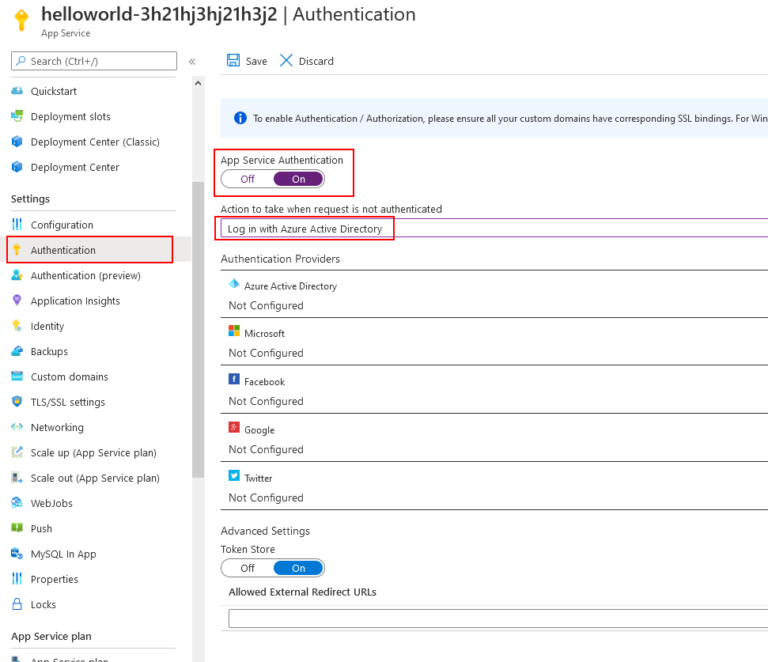
Task: Select "Not Configured" under Google
Action: (266, 449)
